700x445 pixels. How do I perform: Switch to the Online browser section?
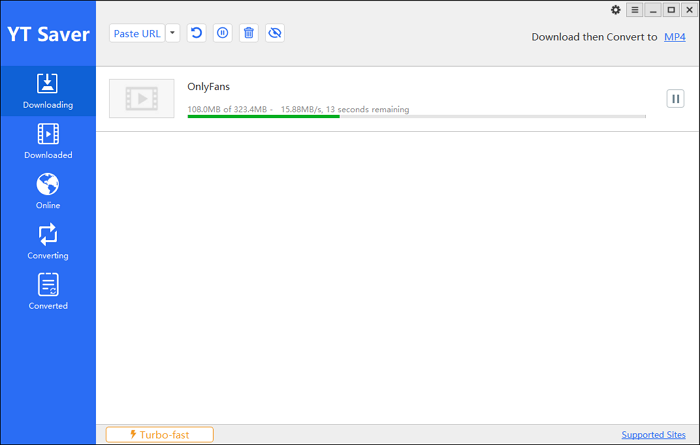click(48, 191)
